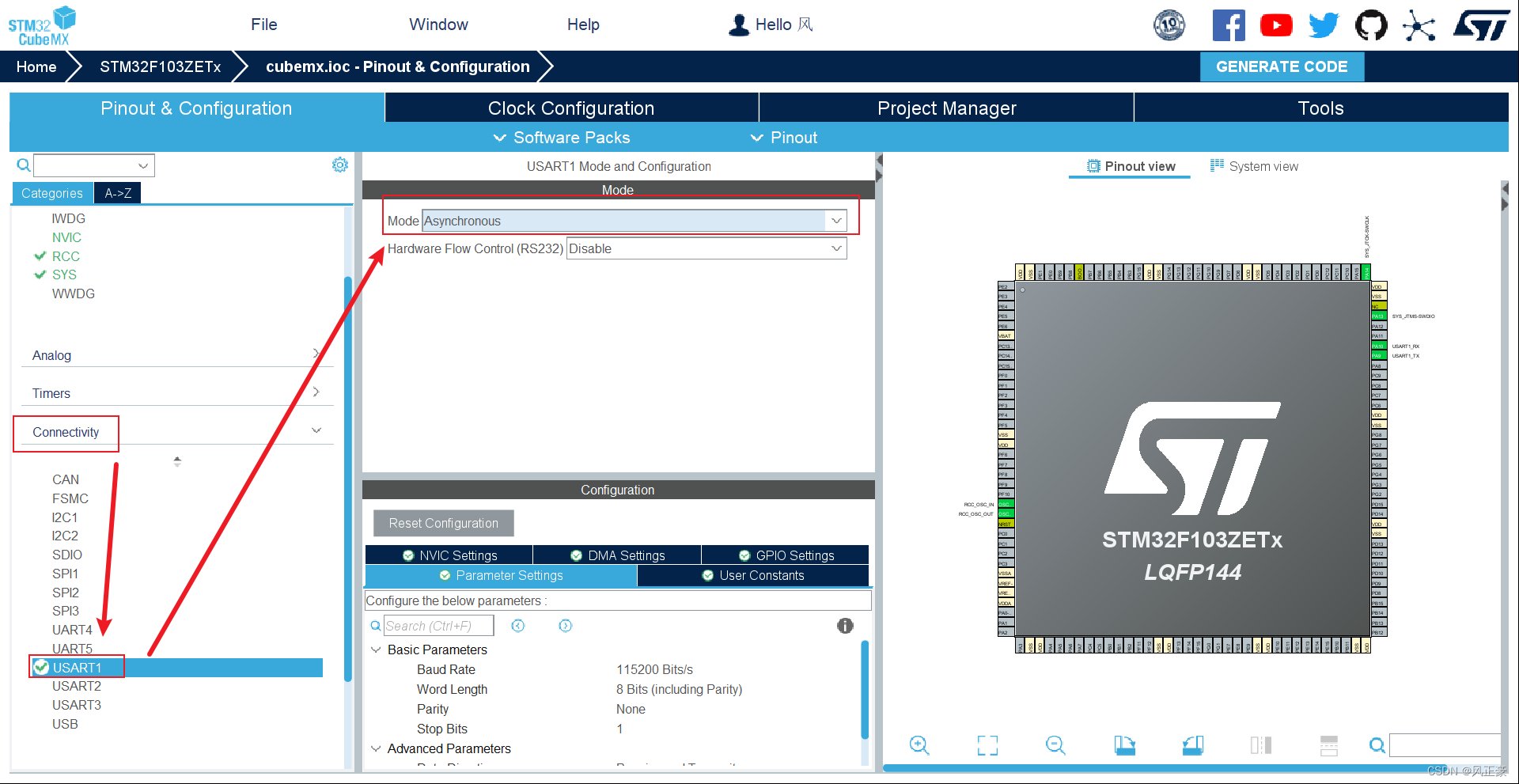Open the Help menu

click(583, 25)
